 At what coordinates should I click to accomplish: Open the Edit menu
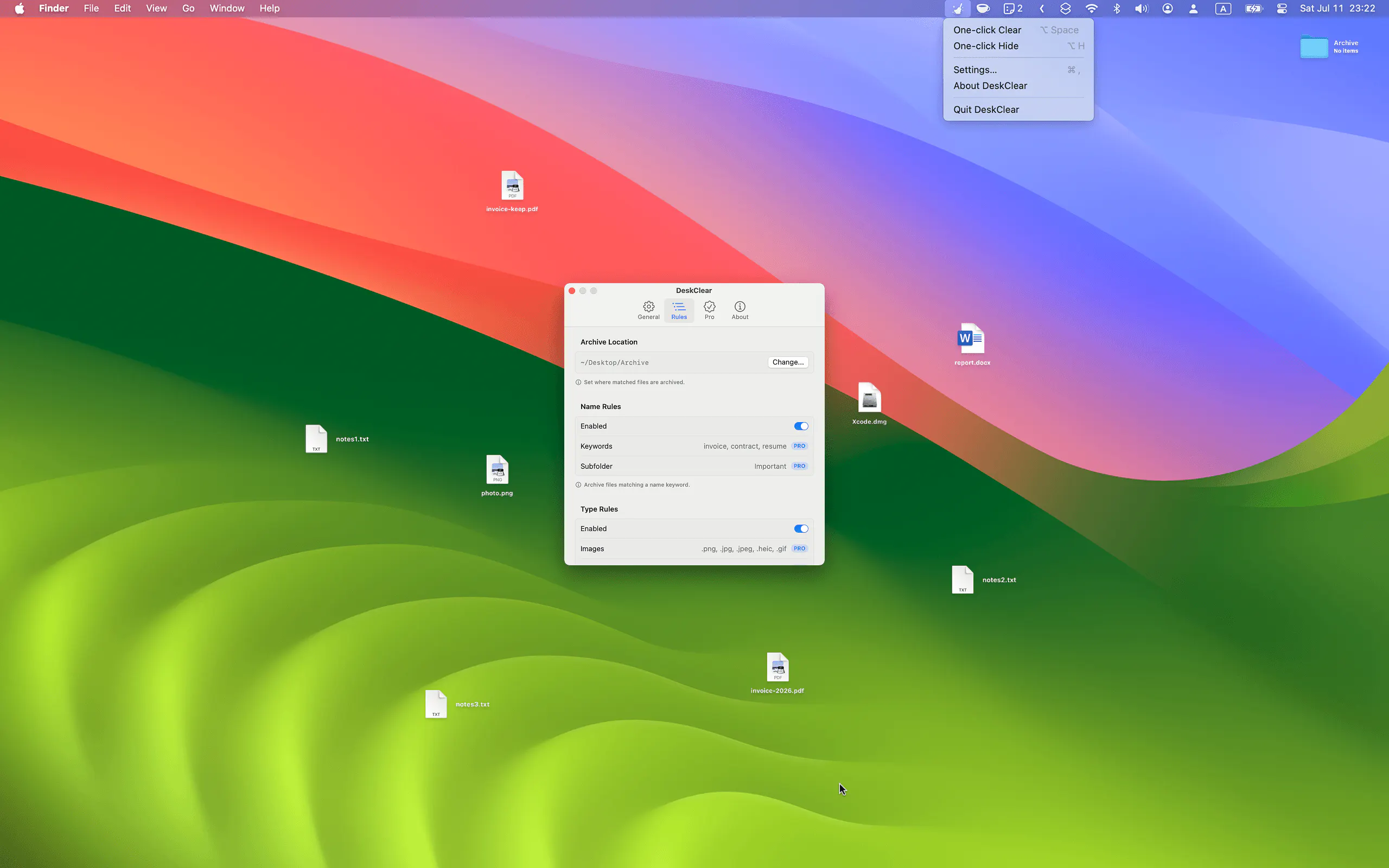coord(122,9)
